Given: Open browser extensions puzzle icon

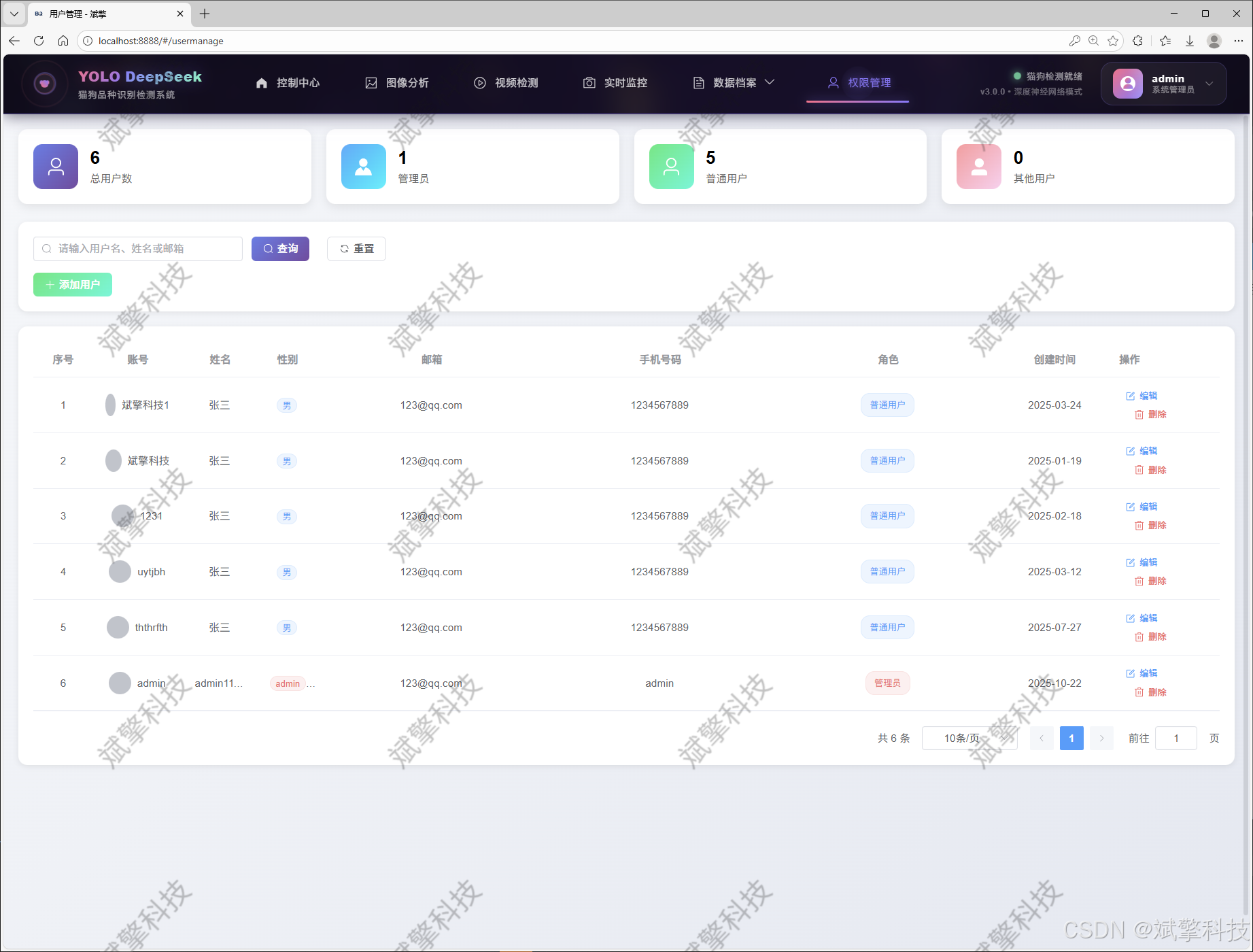Looking at the screenshot, I should click(1138, 41).
